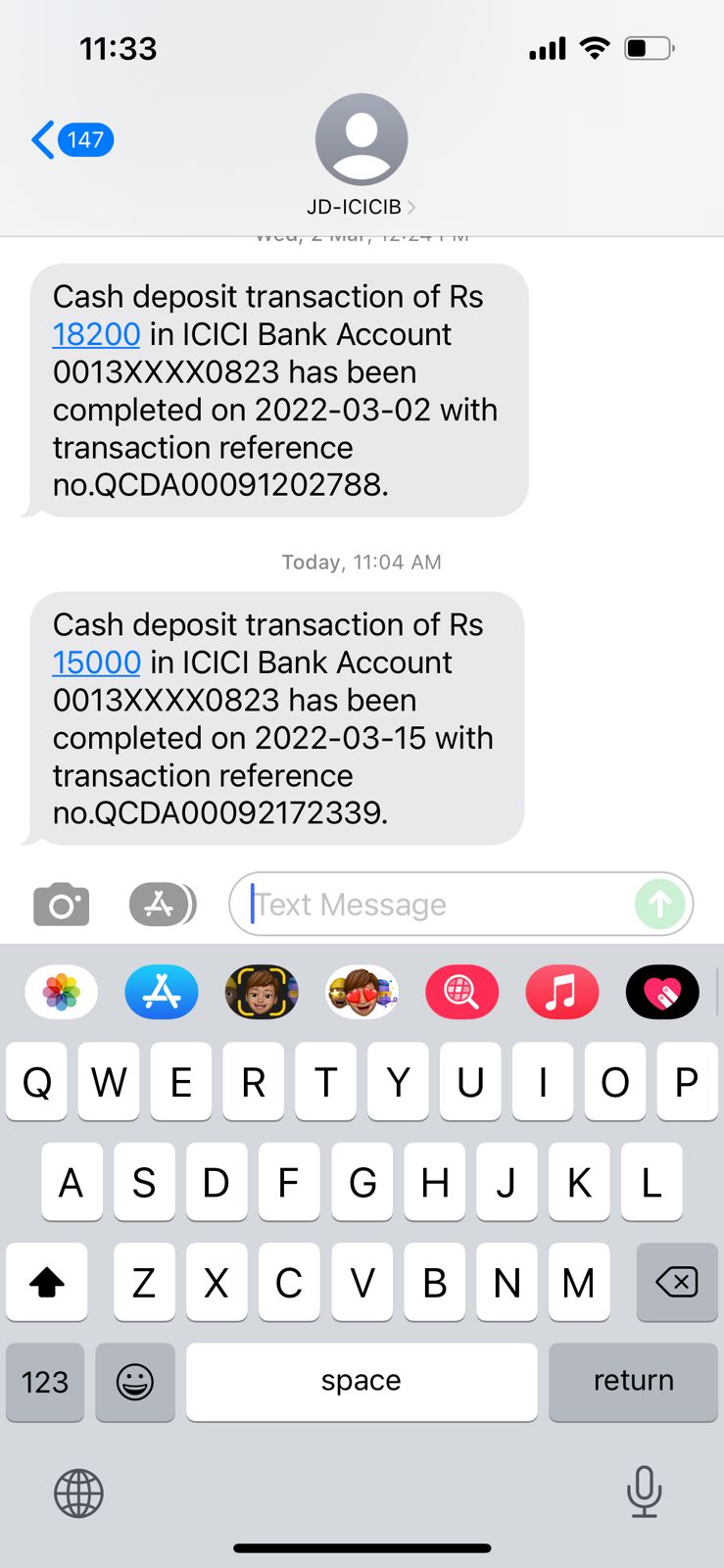Open the Digital Touch heart icon
The width and height of the screenshot is (724, 1568).
[662, 992]
